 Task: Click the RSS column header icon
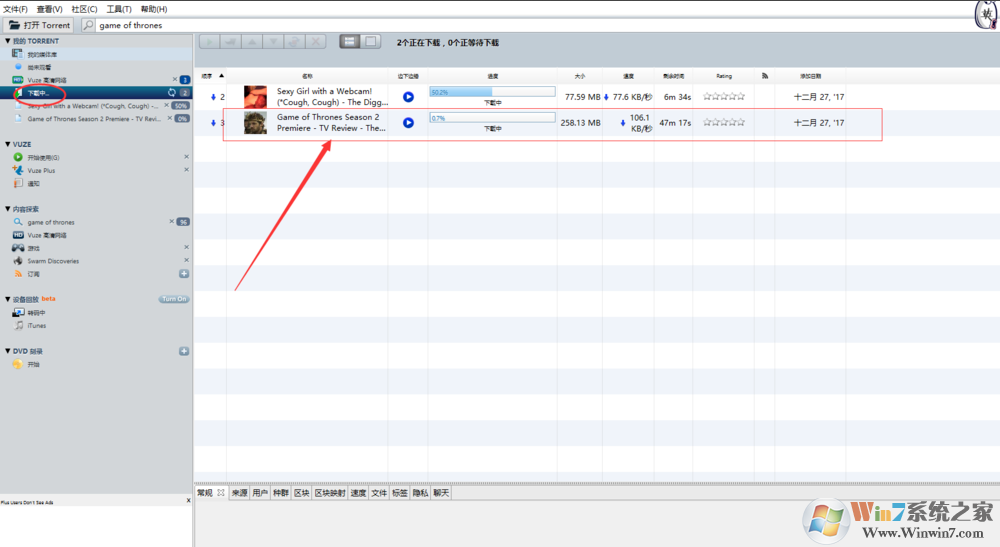764,76
